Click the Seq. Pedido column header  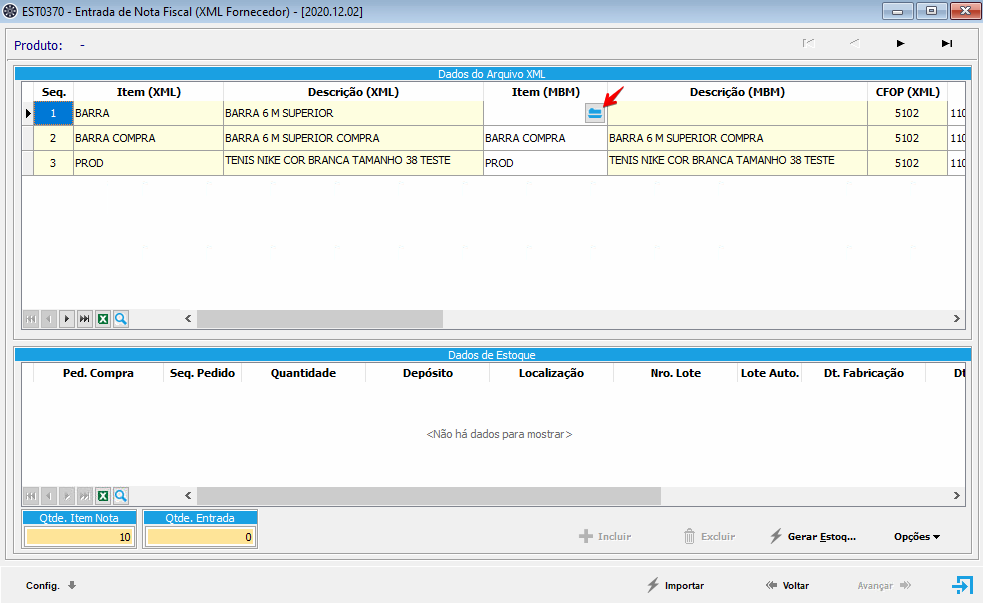(202, 373)
